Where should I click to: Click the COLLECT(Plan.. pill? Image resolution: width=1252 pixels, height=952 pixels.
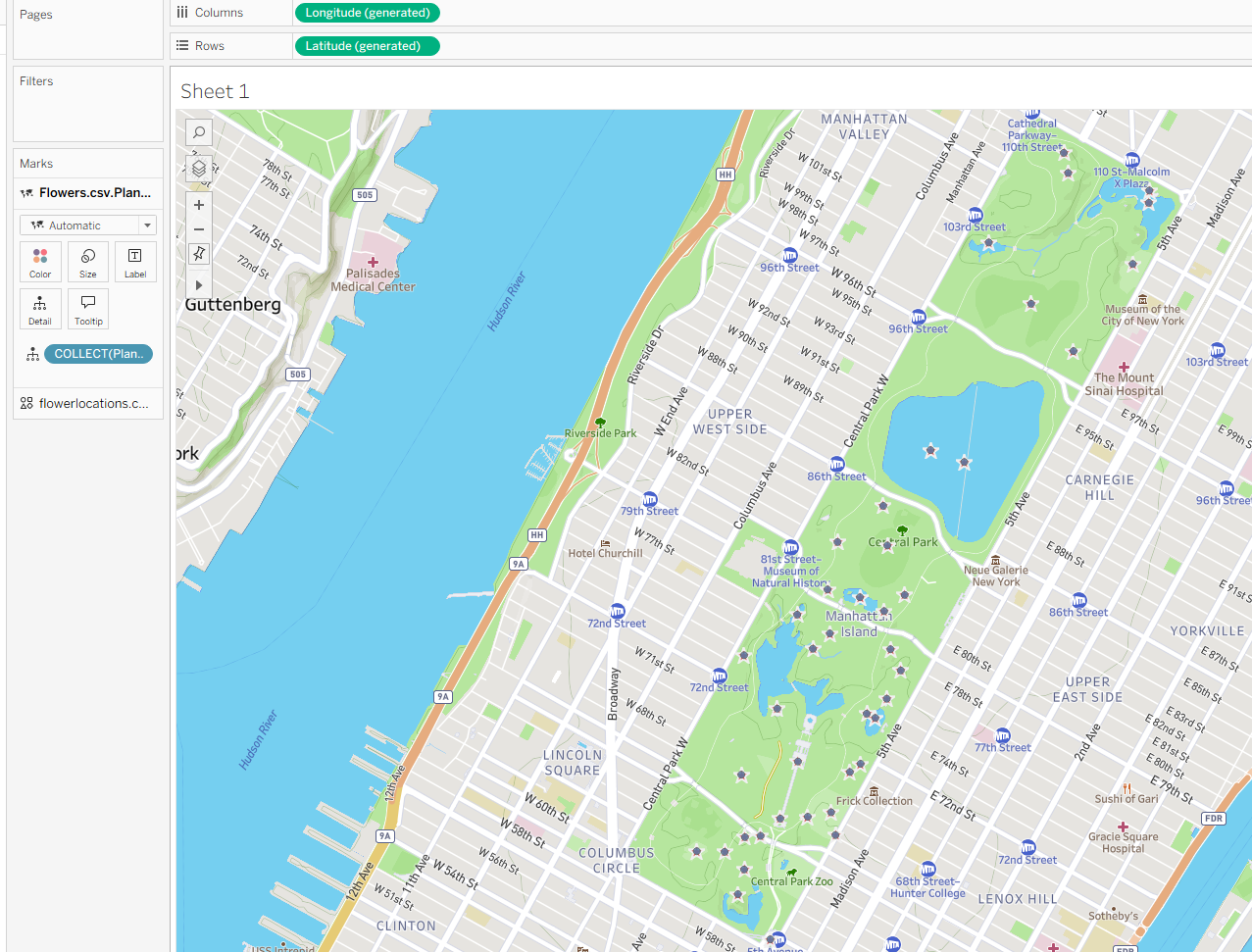coord(98,354)
